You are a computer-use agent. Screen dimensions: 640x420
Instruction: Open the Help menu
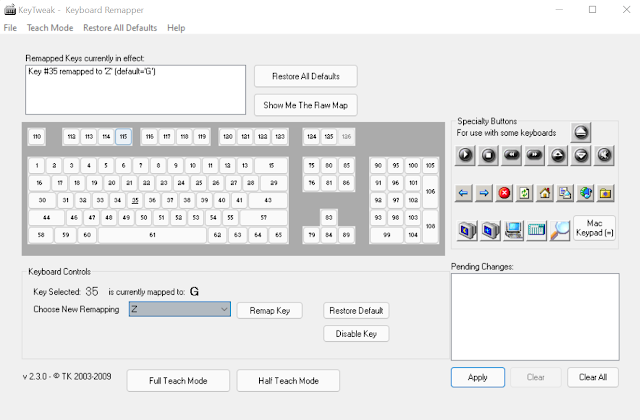[x=176, y=28]
